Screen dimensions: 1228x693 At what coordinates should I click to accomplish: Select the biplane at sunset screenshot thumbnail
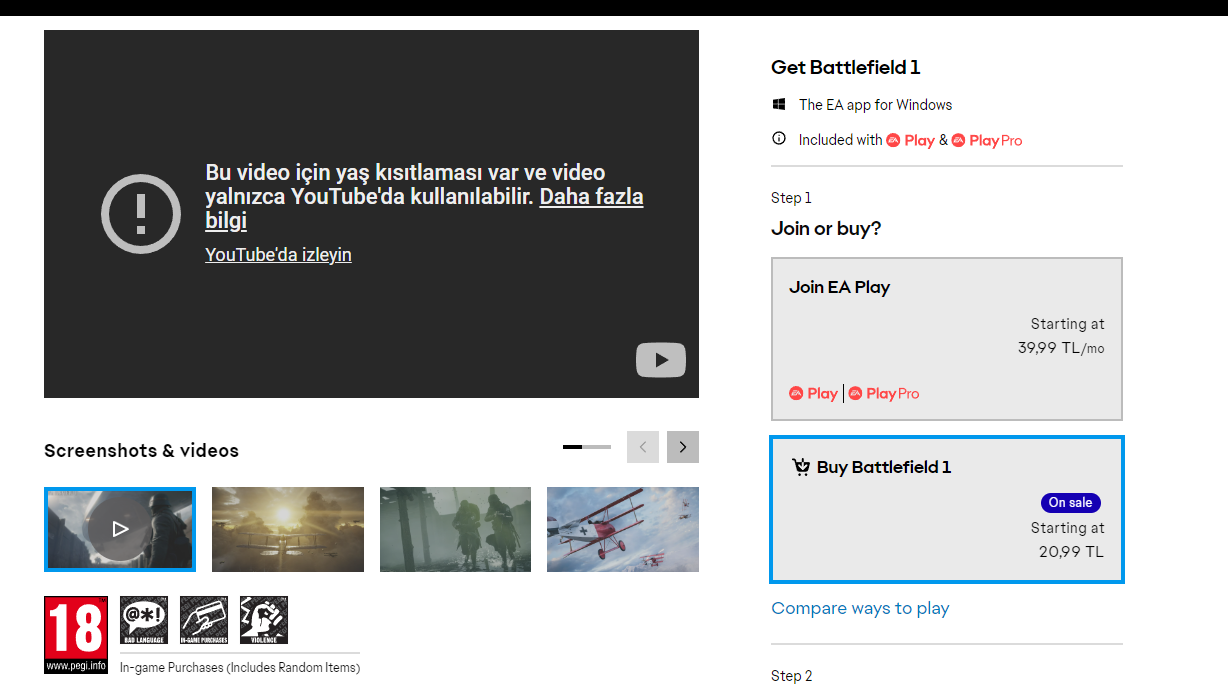(x=288, y=529)
